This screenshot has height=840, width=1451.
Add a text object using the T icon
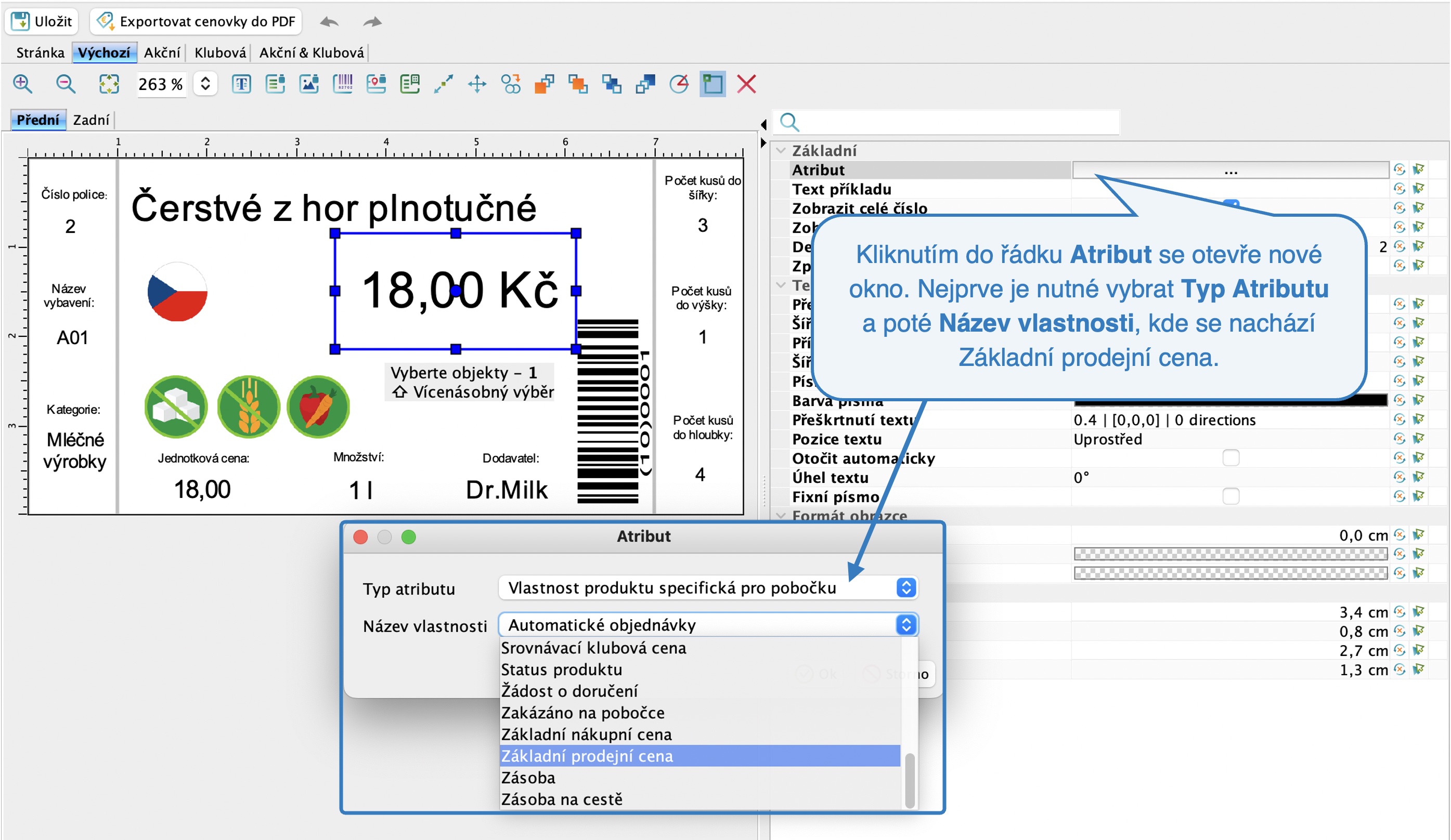[241, 84]
